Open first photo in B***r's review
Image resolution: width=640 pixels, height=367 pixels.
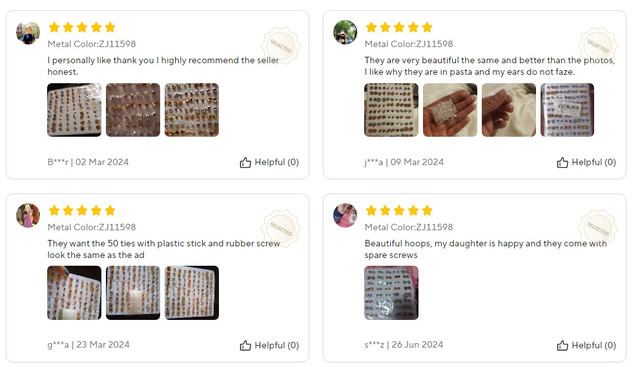[x=74, y=110]
